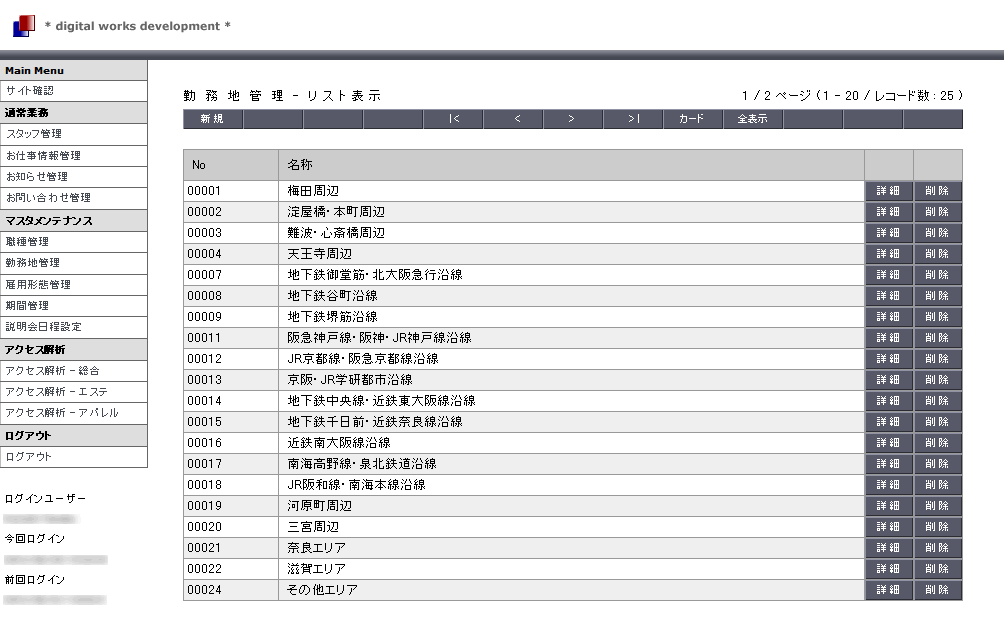Click the 奈良エリア name cell
1004x640 pixels.
(572, 548)
